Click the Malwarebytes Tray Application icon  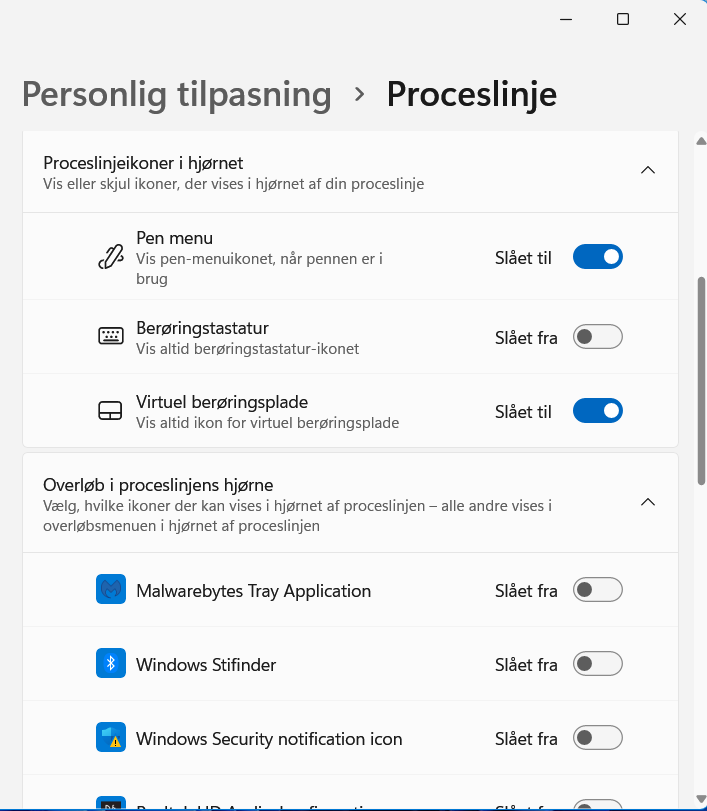[x=111, y=589]
